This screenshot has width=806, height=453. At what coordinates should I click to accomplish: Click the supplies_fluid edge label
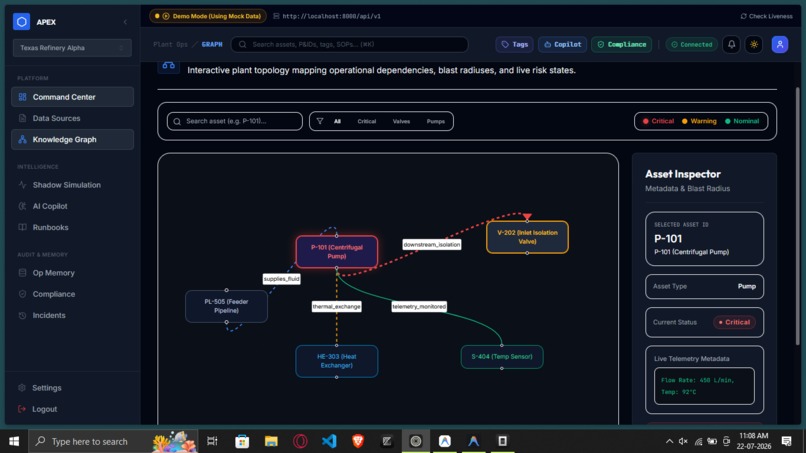click(x=282, y=279)
